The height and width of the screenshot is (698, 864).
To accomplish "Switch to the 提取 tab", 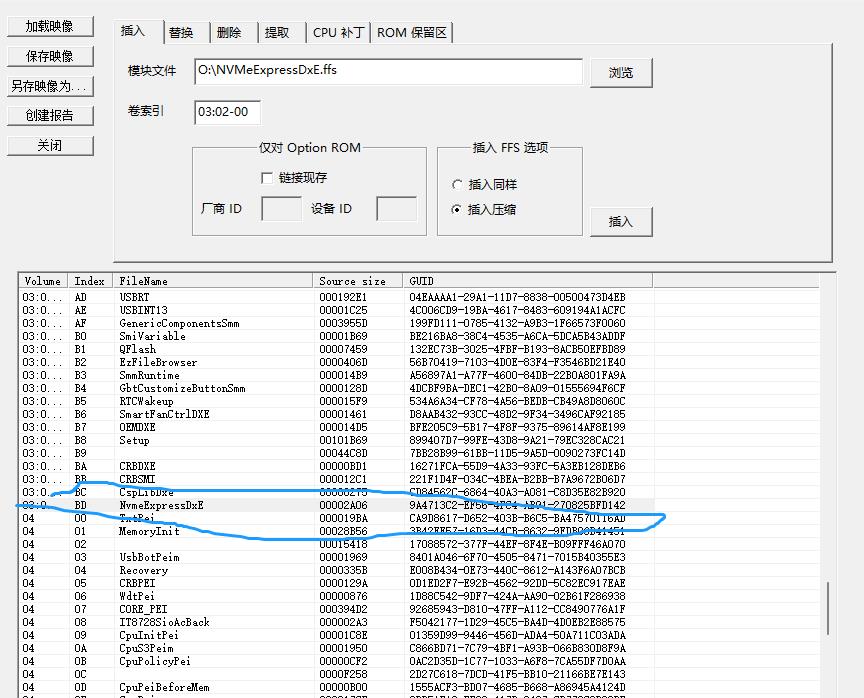I will pyautogui.click(x=277, y=33).
